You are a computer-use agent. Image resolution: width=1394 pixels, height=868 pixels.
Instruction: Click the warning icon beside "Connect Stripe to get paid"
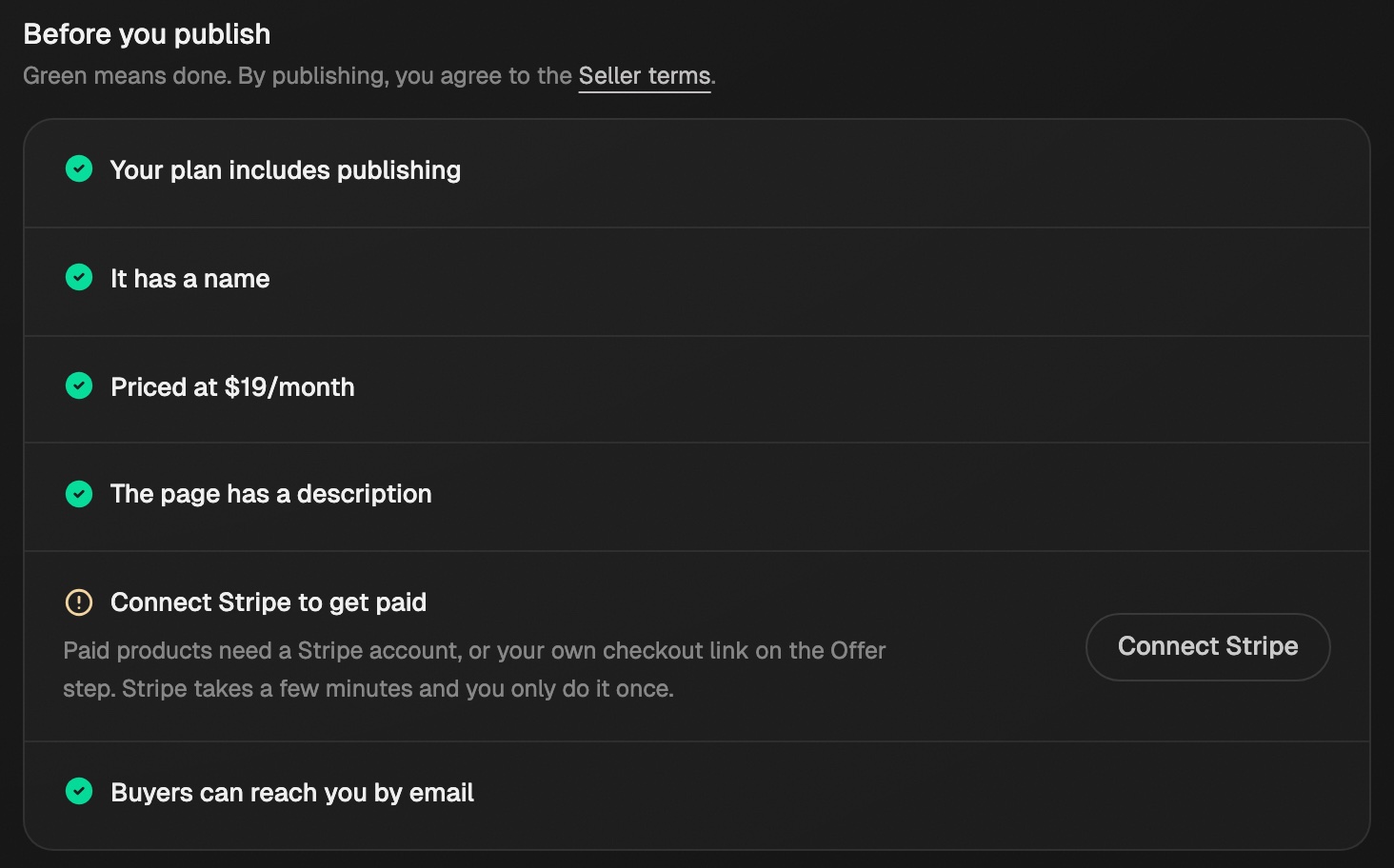coord(79,602)
